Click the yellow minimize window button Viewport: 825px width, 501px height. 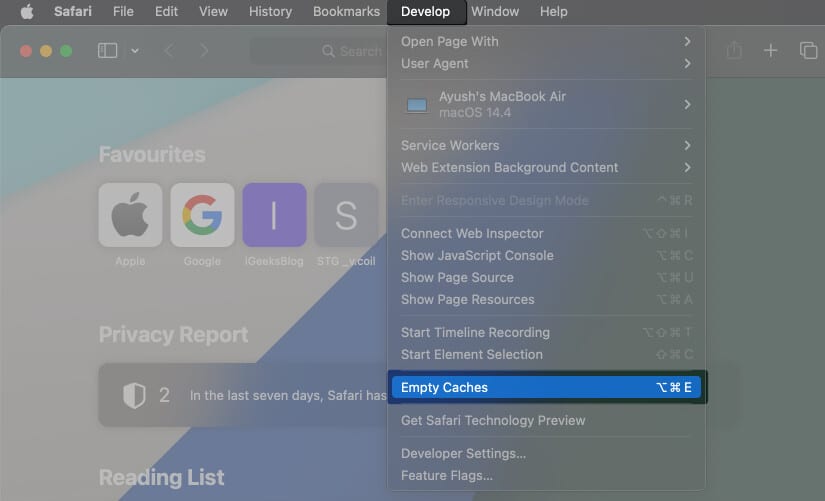[46, 51]
